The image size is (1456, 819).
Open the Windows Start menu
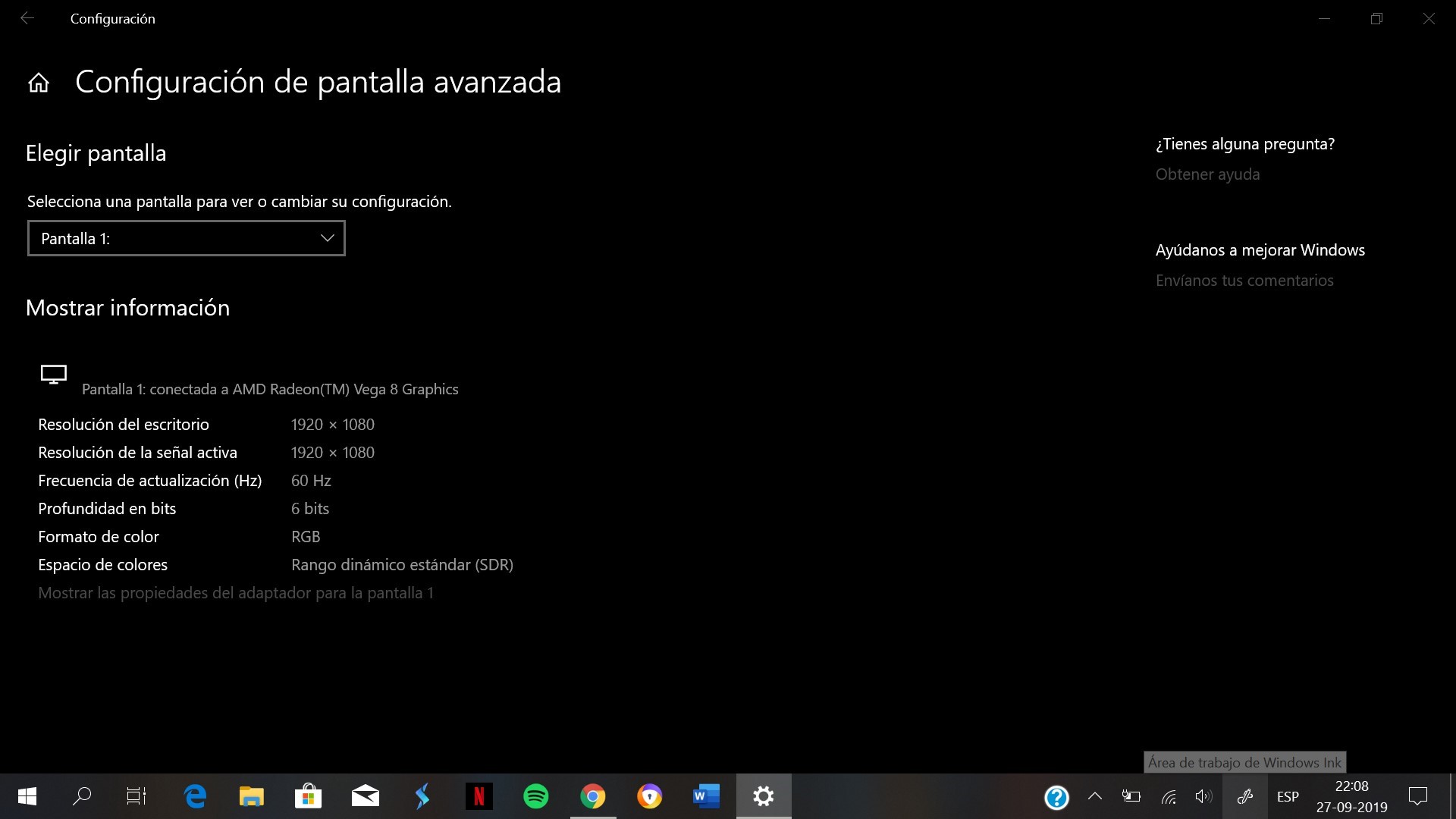point(27,796)
